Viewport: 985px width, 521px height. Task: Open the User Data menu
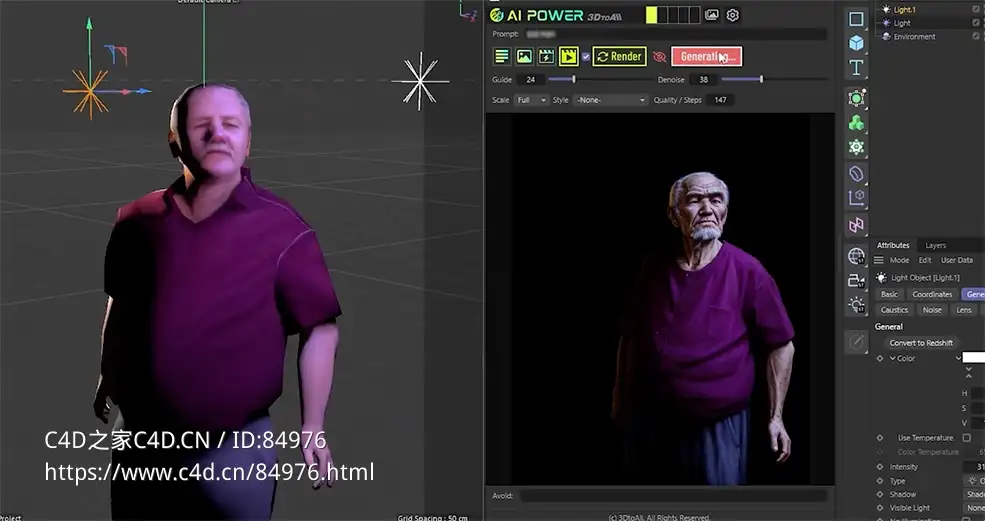pyautogui.click(x=956, y=260)
